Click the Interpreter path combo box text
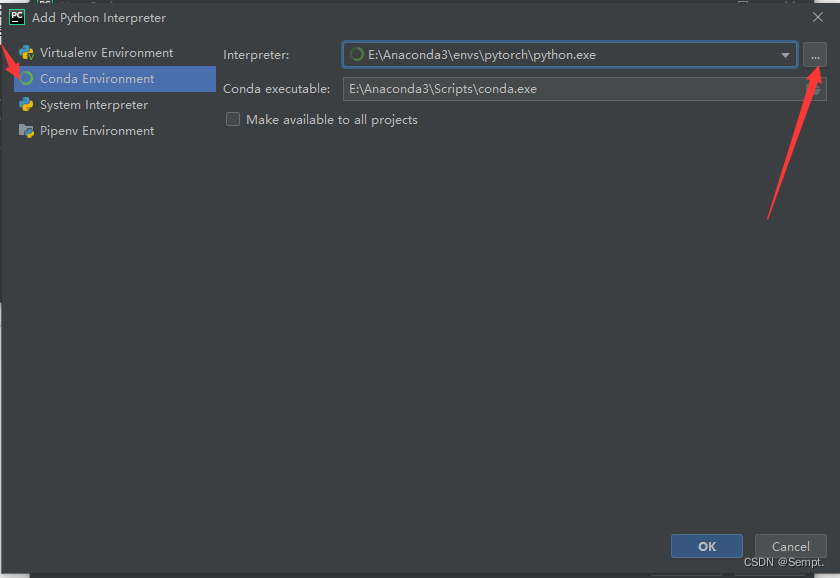Viewport: 840px width, 578px height. [482, 55]
